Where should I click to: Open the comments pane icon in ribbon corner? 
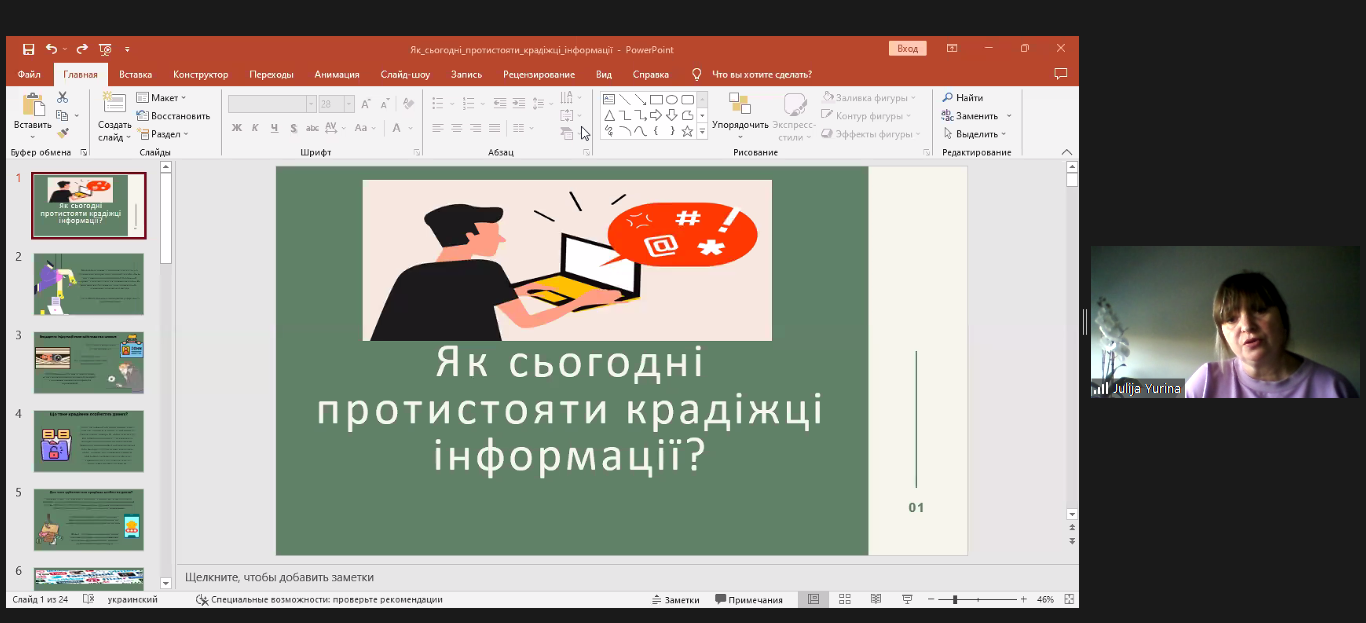pos(1061,74)
